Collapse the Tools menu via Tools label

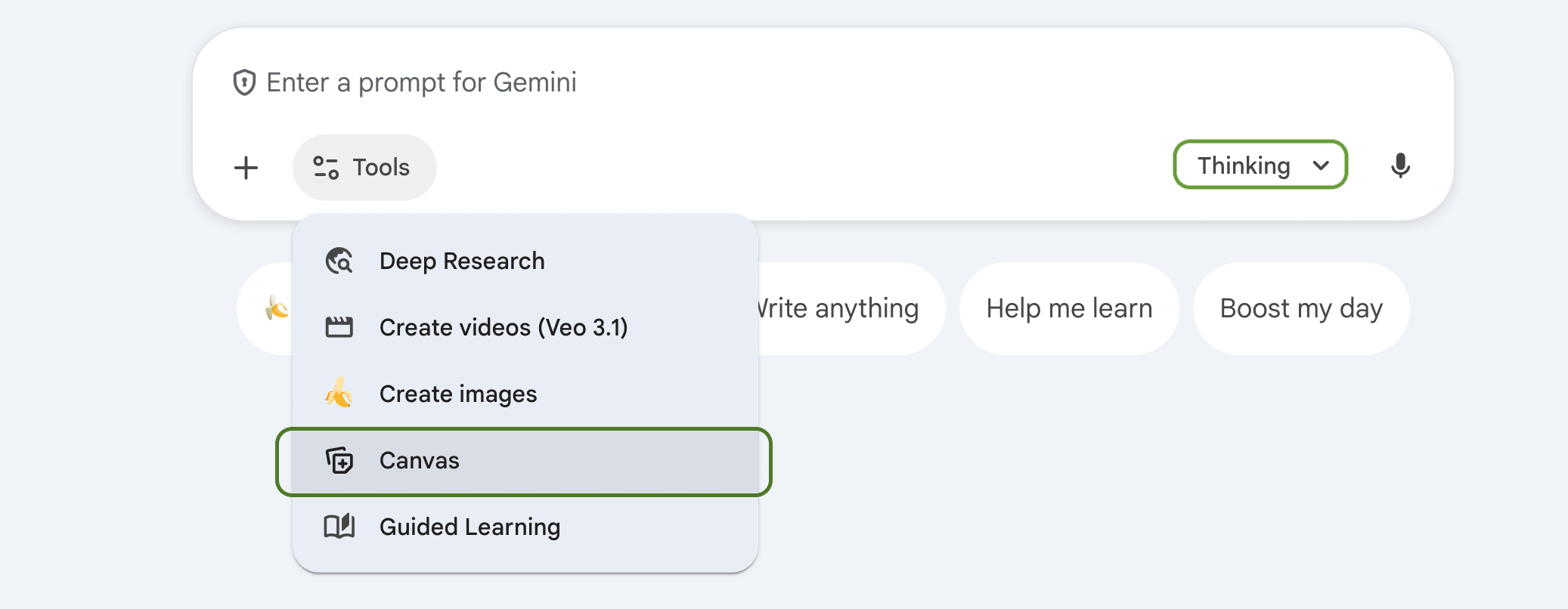381,168
